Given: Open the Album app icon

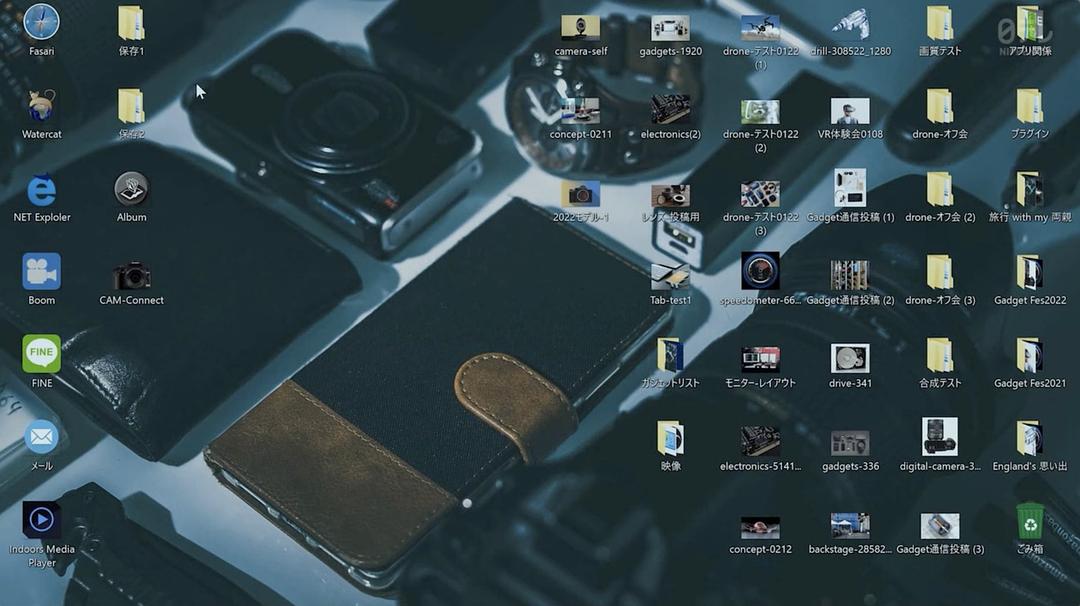Looking at the screenshot, I should [131, 189].
